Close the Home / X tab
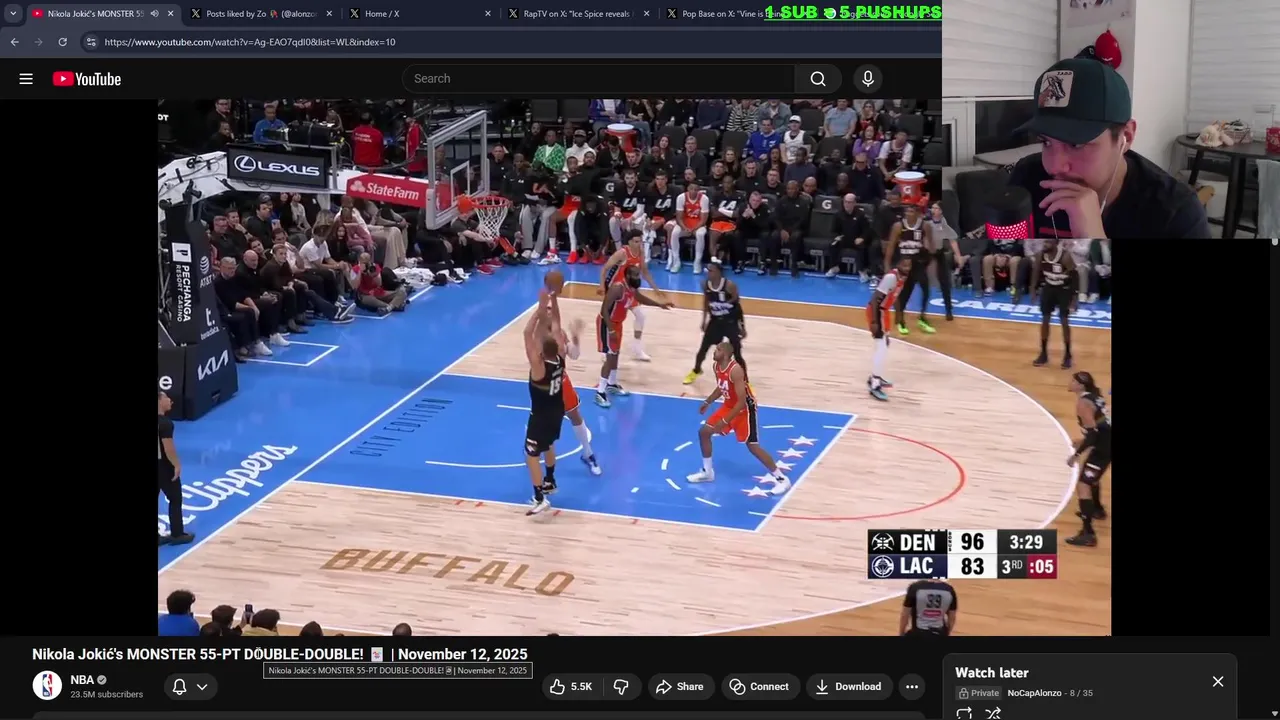1280x720 pixels. pos(488,14)
